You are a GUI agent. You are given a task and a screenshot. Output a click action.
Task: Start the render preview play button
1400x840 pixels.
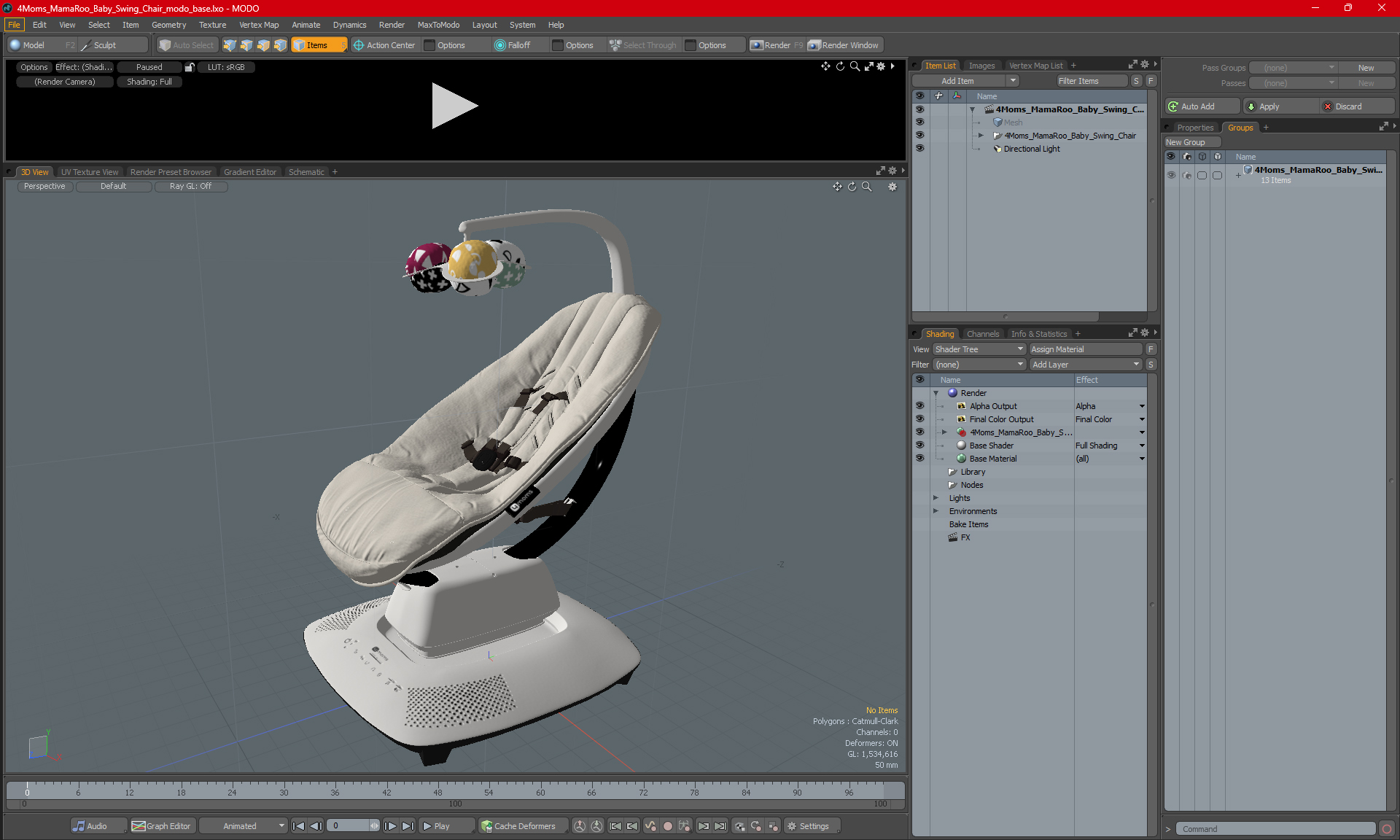click(454, 106)
